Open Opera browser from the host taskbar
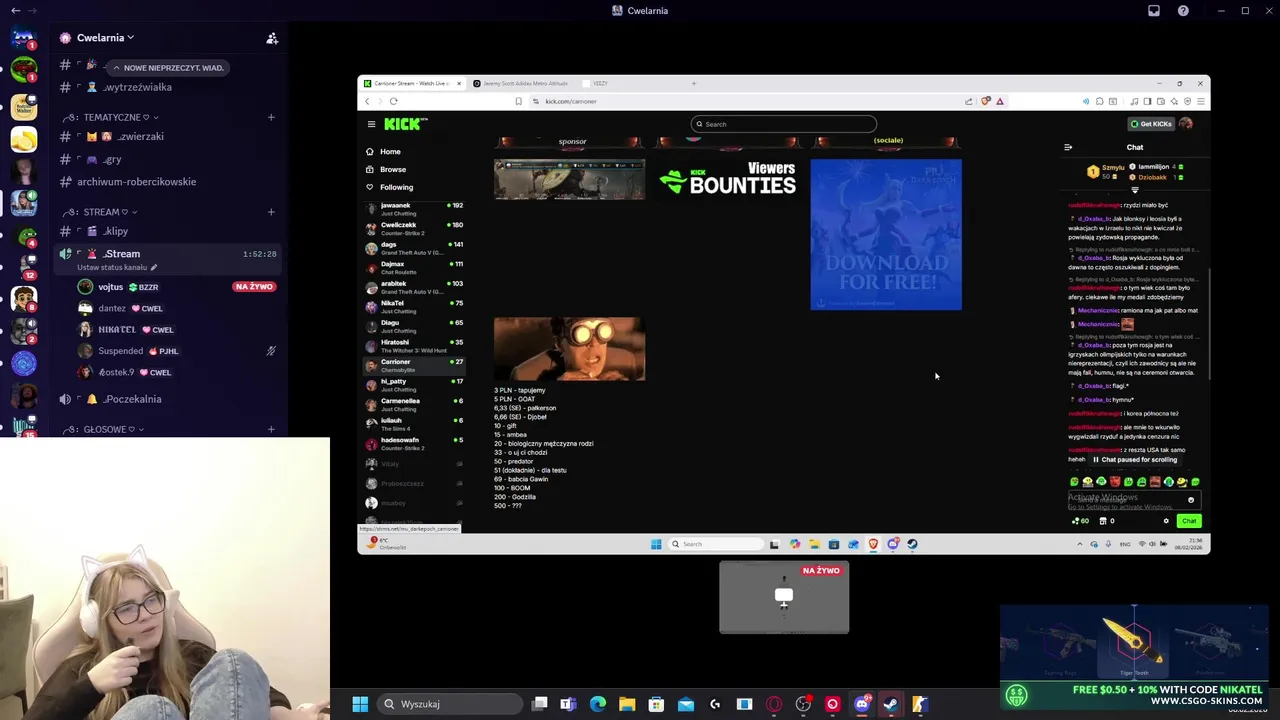This screenshot has height=720, width=1280. (774, 704)
